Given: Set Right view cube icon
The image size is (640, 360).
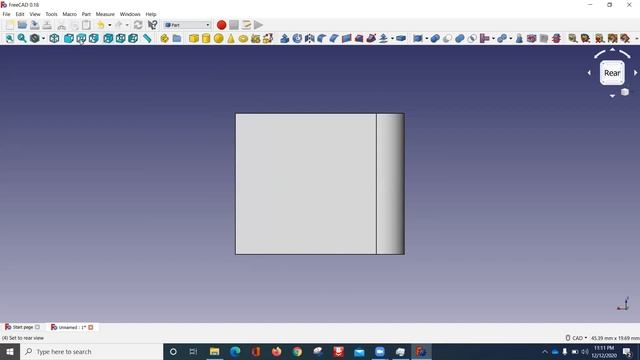Looking at the screenshot, I should pyautogui.click(x=93, y=38).
